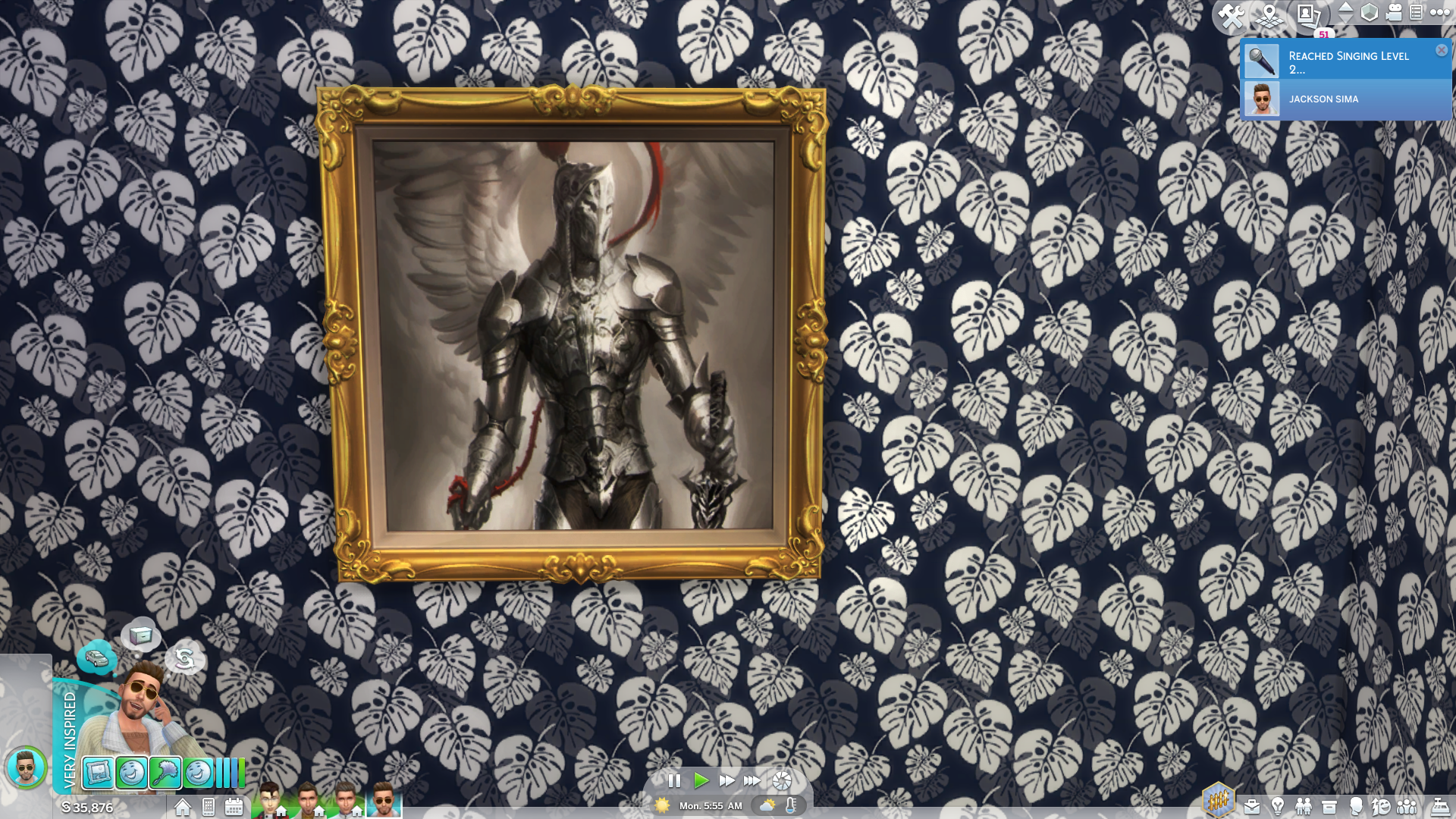Move up one floor level arrow
This screenshot has width=1456, height=819.
[x=1345, y=7]
